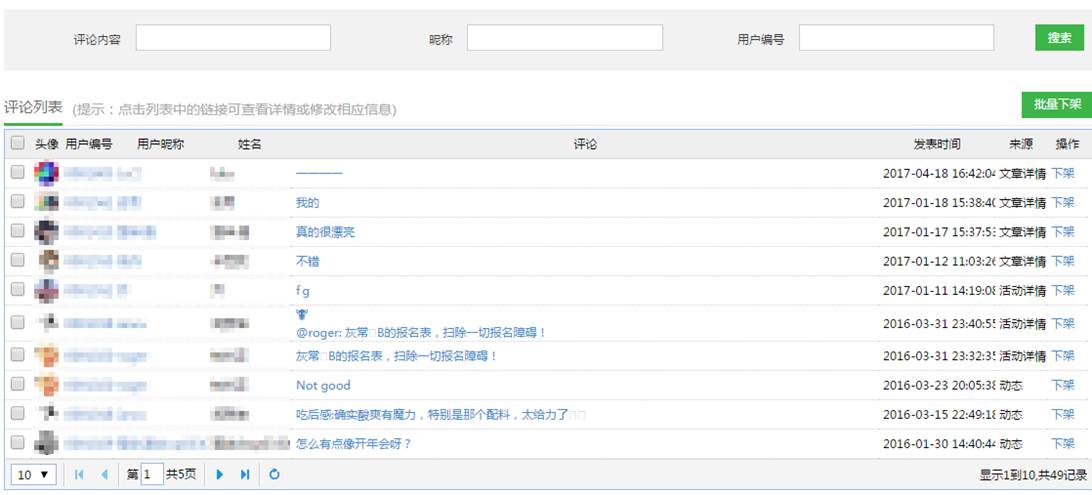Click avatar beside the 'Not good' comment
The image size is (1092, 495).
[46, 385]
